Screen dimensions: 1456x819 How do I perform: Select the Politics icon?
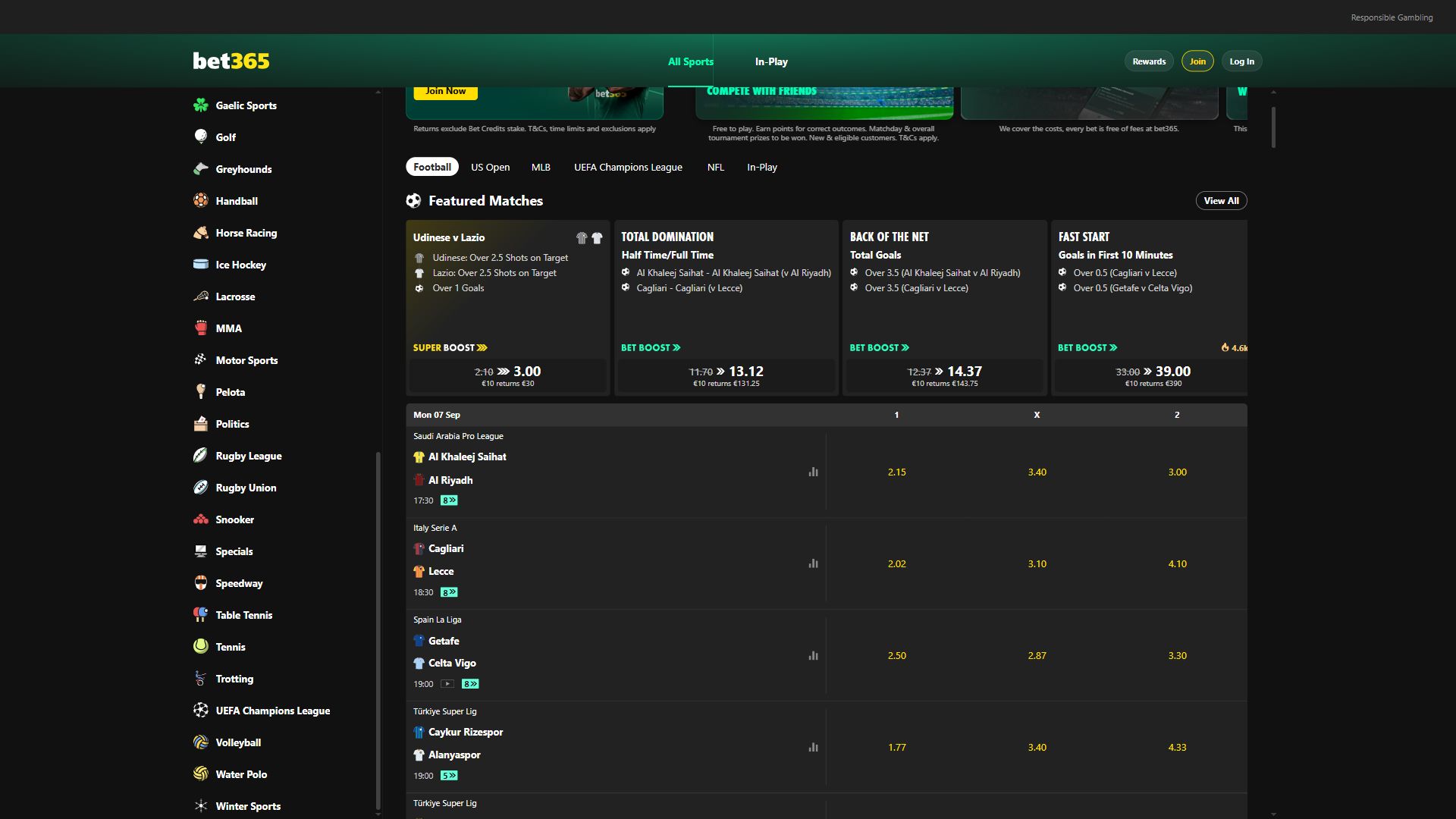point(200,424)
